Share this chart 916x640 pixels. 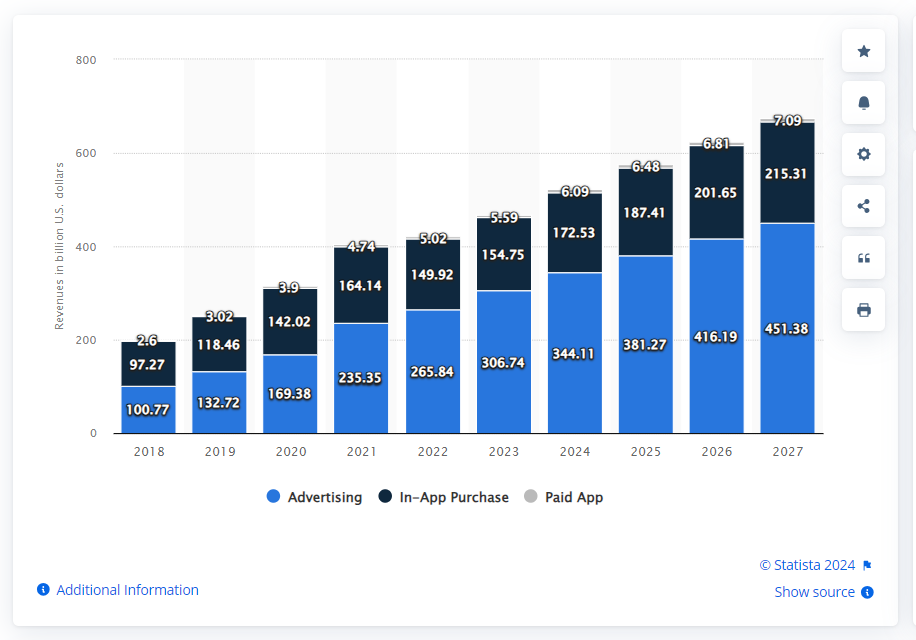[862, 206]
